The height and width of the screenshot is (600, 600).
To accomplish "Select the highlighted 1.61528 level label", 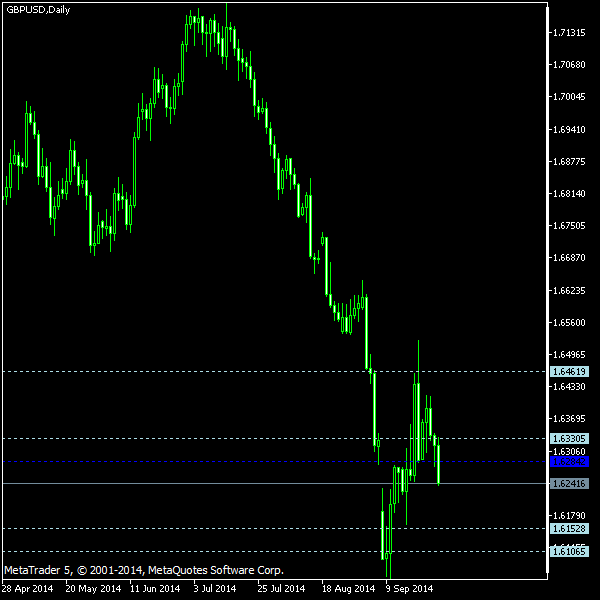I will [569, 529].
